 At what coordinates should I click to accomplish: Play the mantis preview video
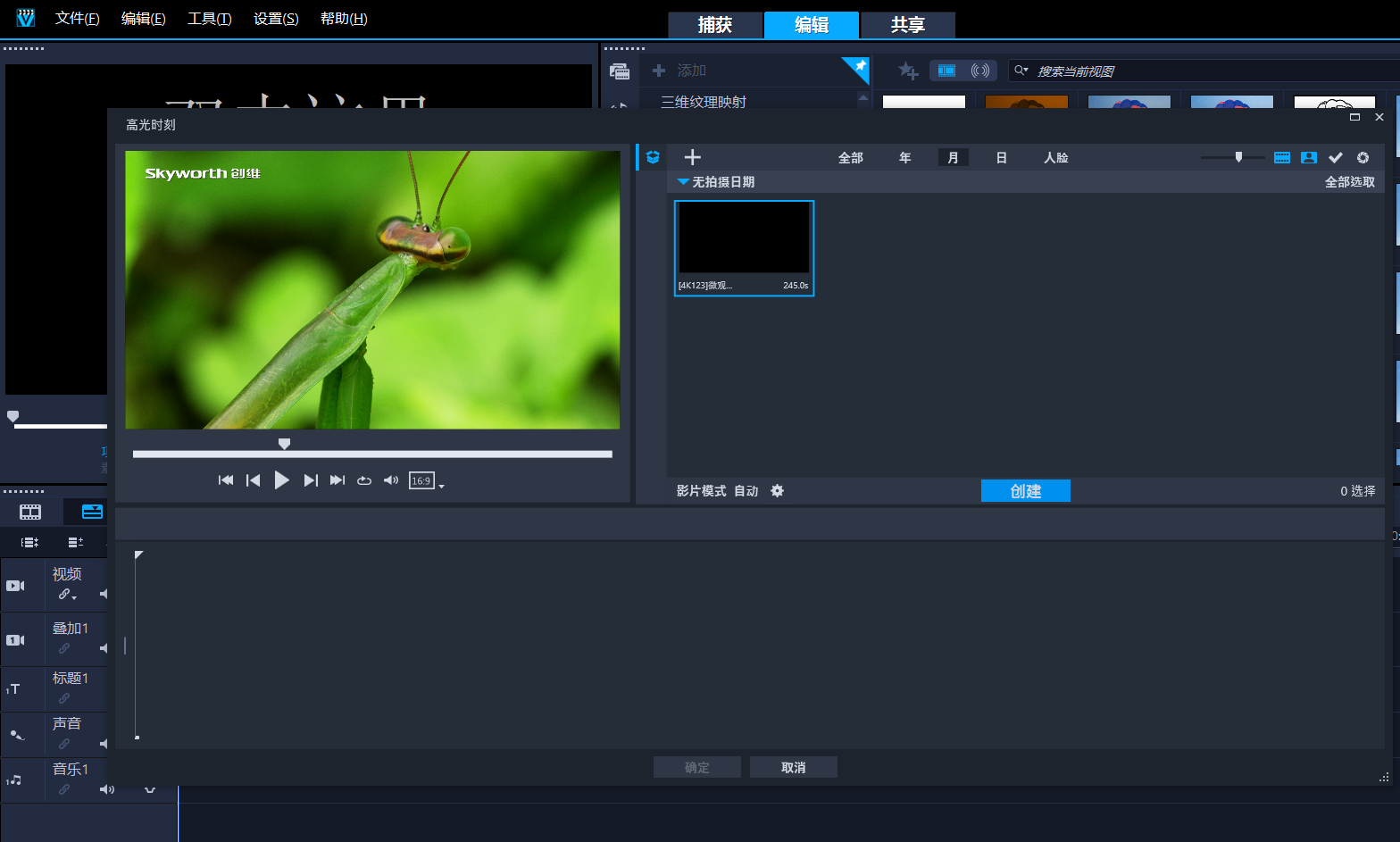(281, 480)
